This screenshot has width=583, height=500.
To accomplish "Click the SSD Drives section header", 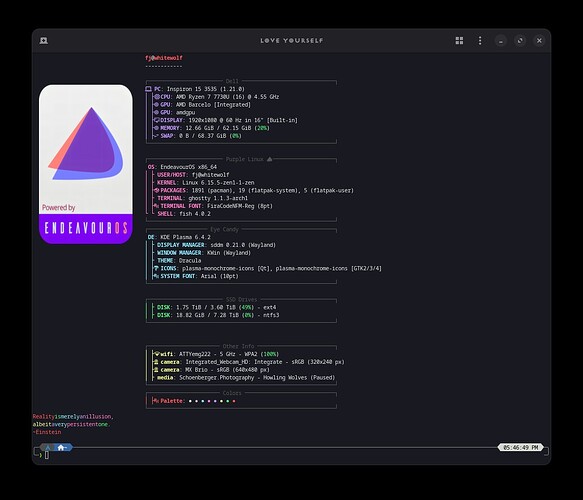I will 241,299.
